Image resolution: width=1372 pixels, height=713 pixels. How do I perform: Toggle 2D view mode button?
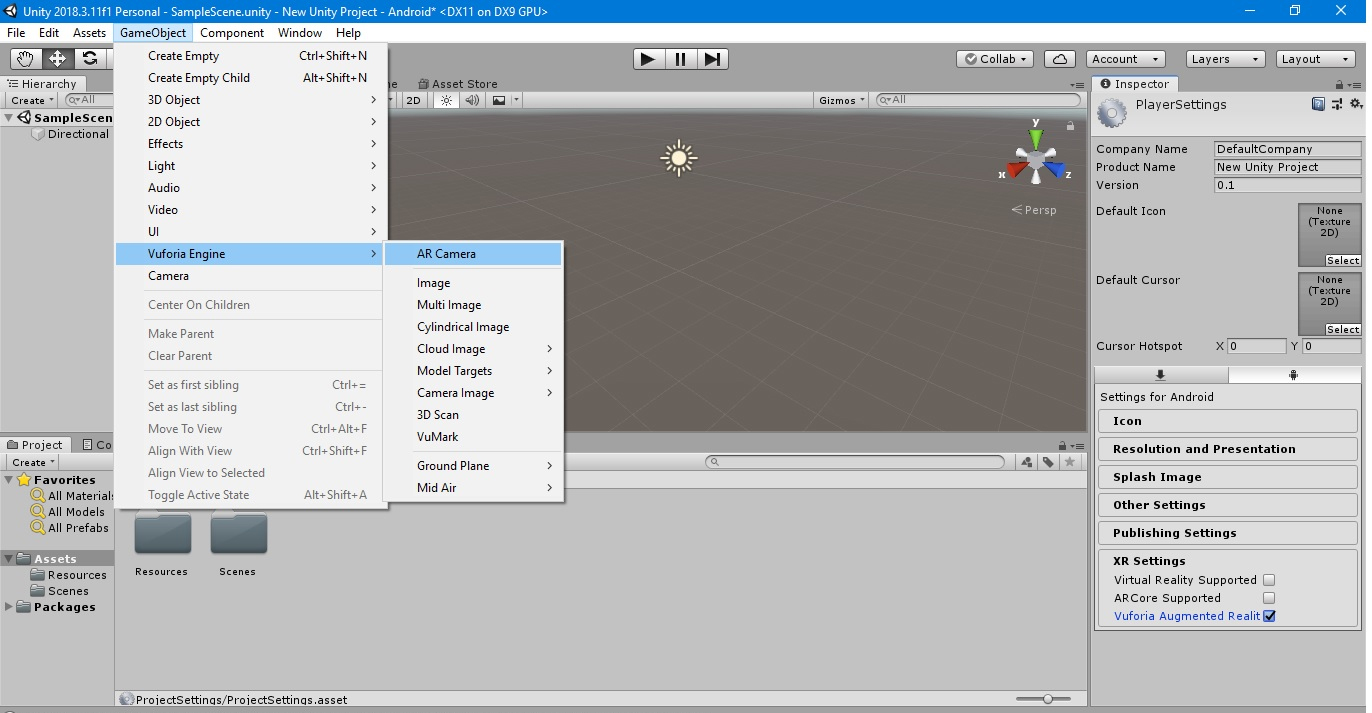[413, 100]
